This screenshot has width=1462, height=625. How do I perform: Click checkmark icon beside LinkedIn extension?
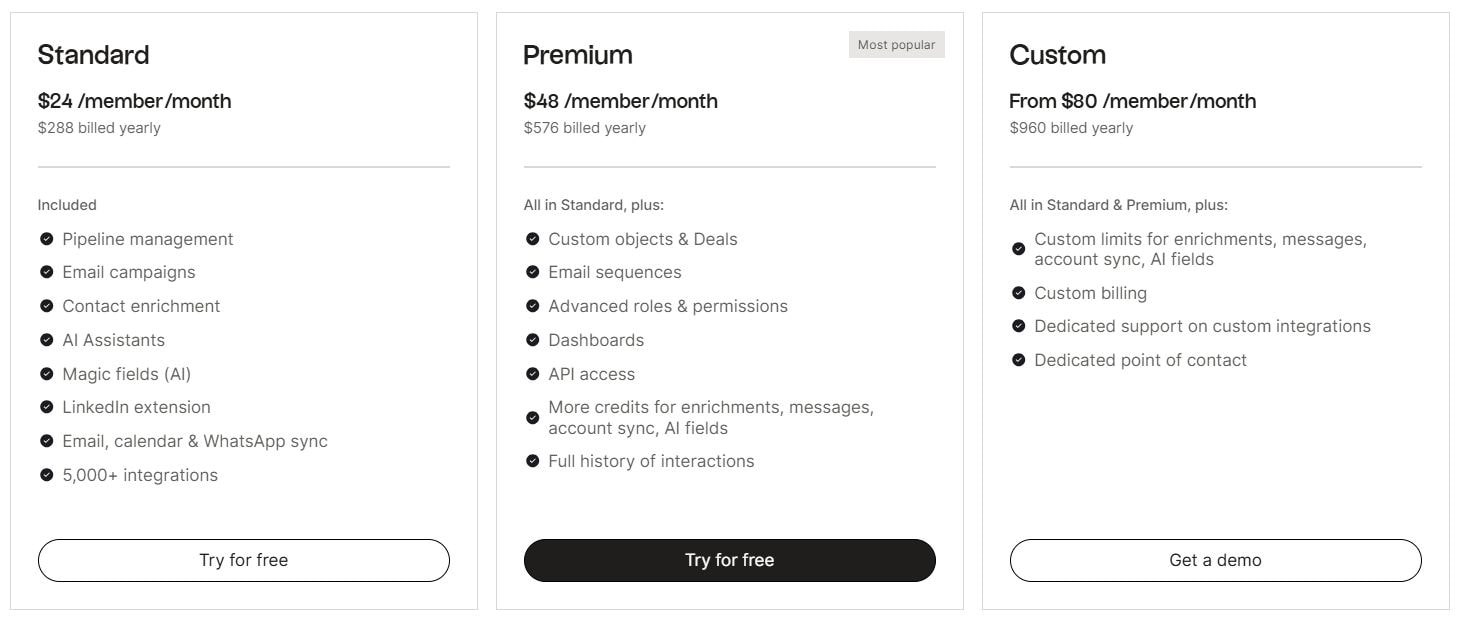coord(46,407)
